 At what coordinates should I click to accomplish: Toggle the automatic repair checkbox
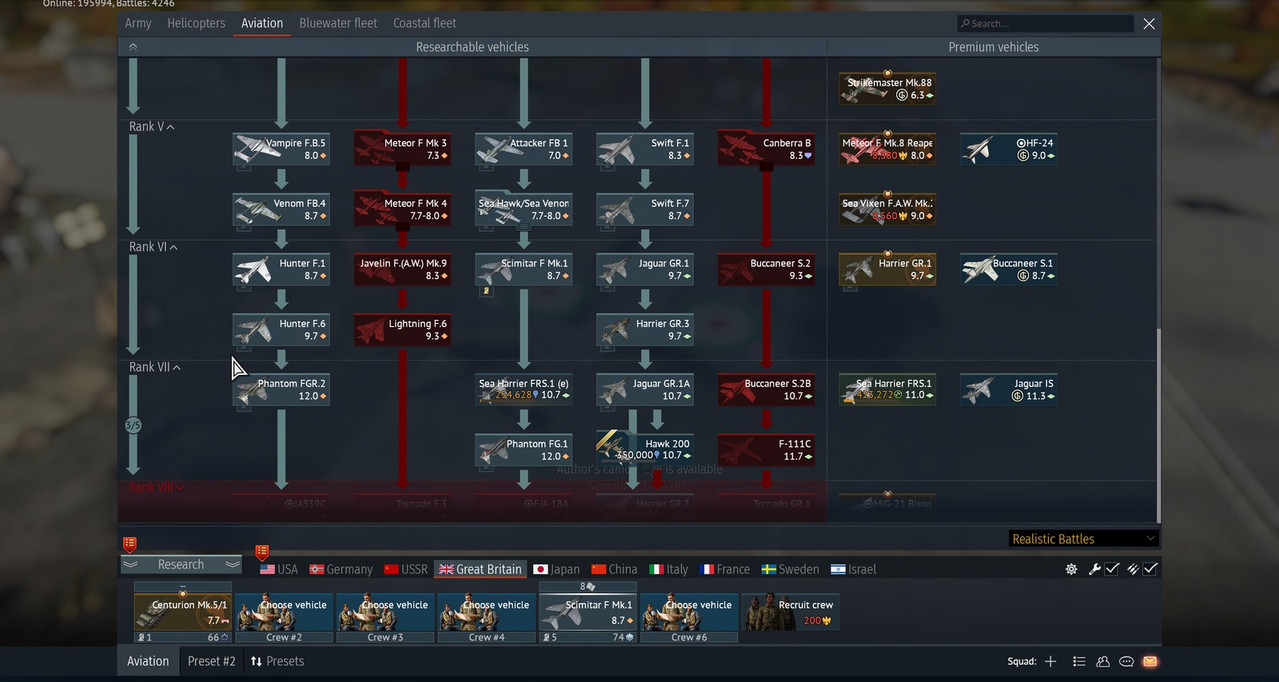click(x=1112, y=569)
